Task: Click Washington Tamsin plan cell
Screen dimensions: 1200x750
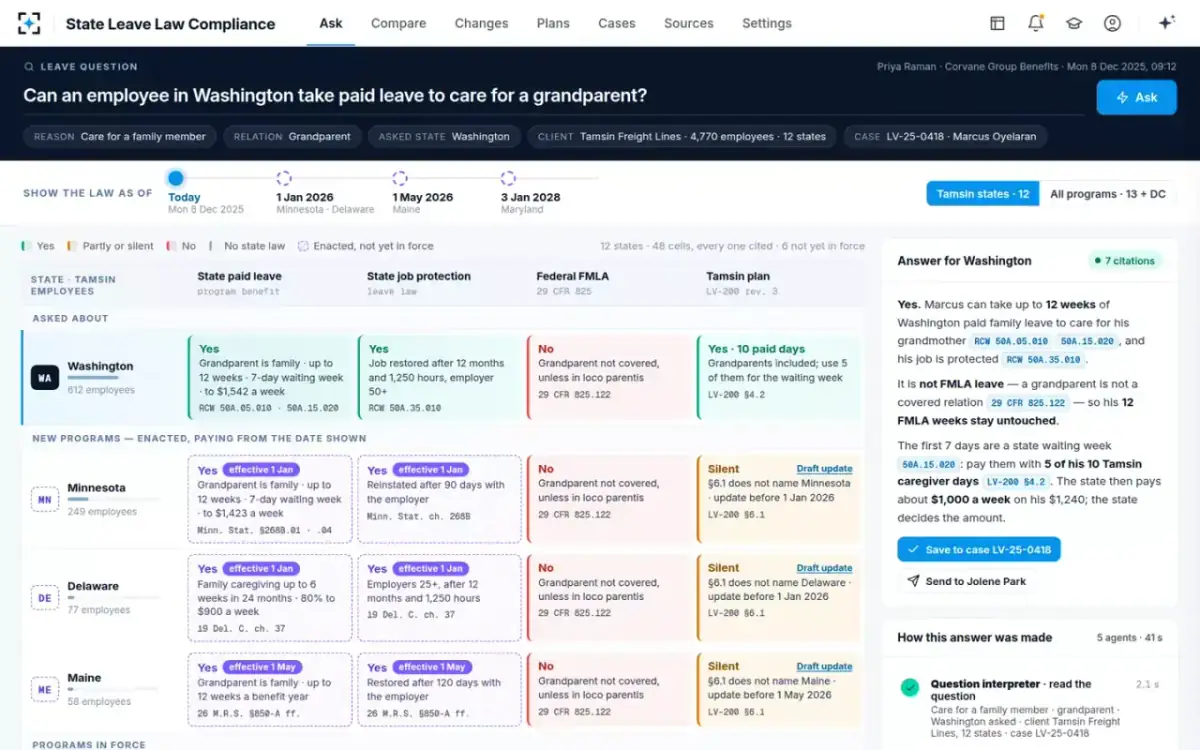Action: pyautogui.click(x=778, y=378)
